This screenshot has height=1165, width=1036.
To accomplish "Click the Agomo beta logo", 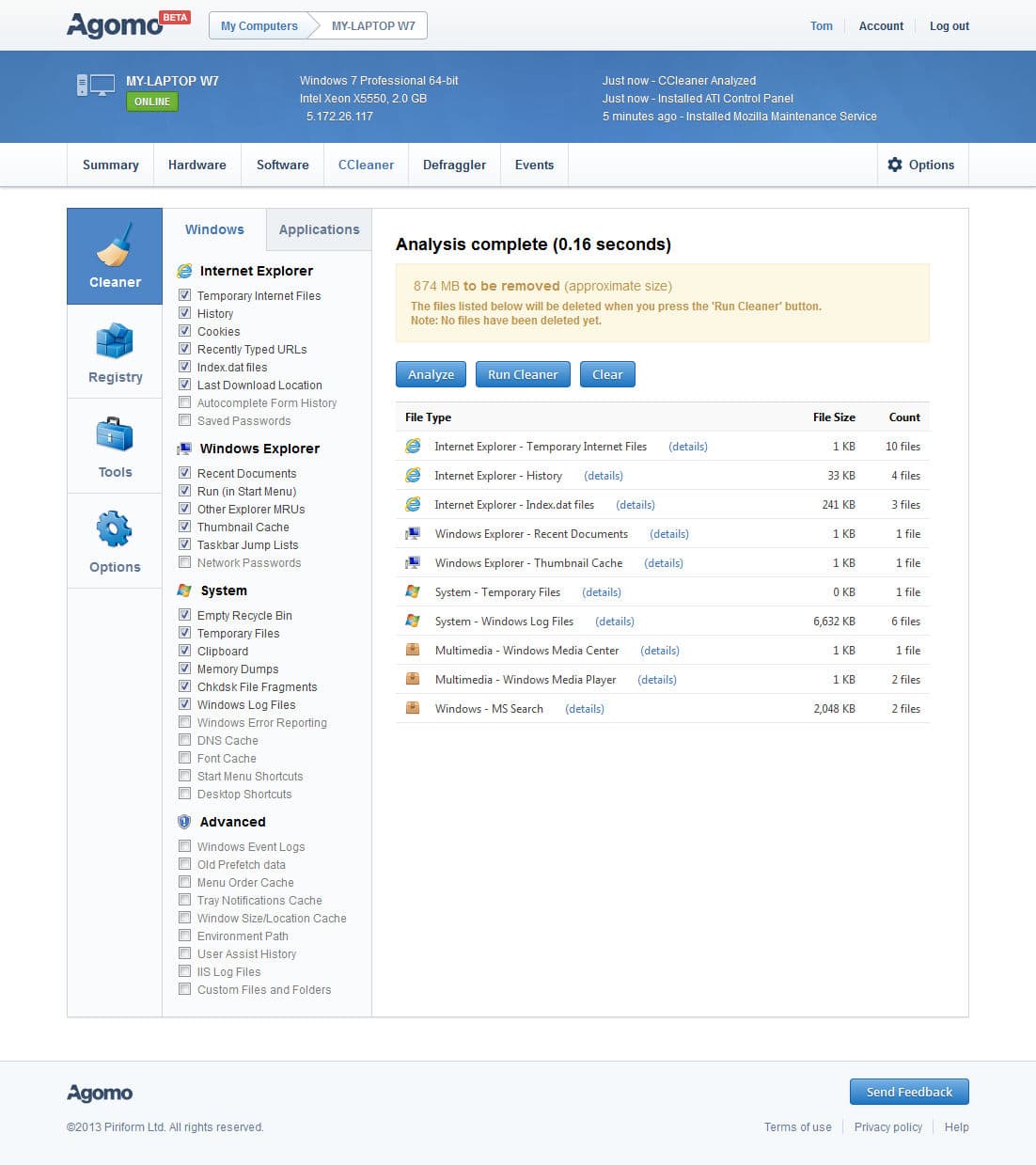I will [x=128, y=24].
